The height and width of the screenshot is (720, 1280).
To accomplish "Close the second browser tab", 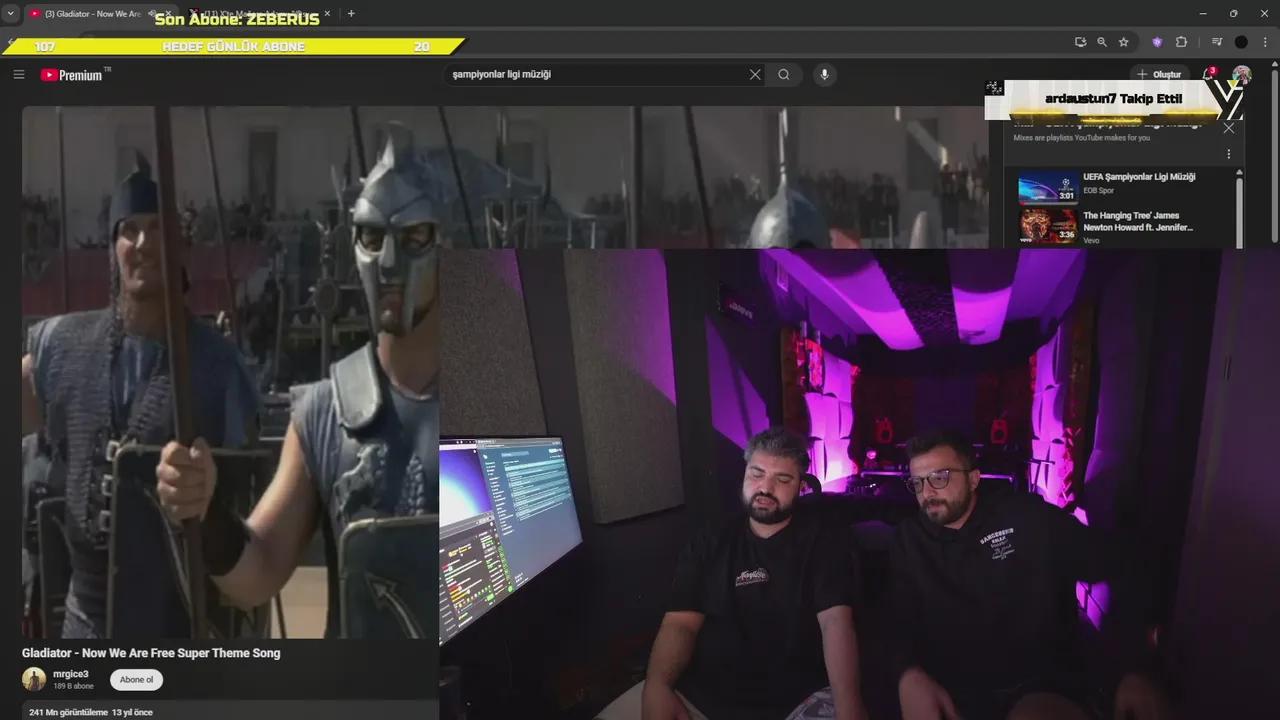I will [329, 14].
